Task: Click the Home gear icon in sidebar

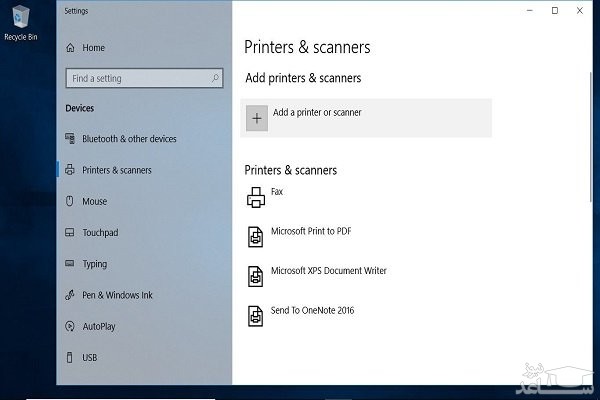Action: click(70, 48)
